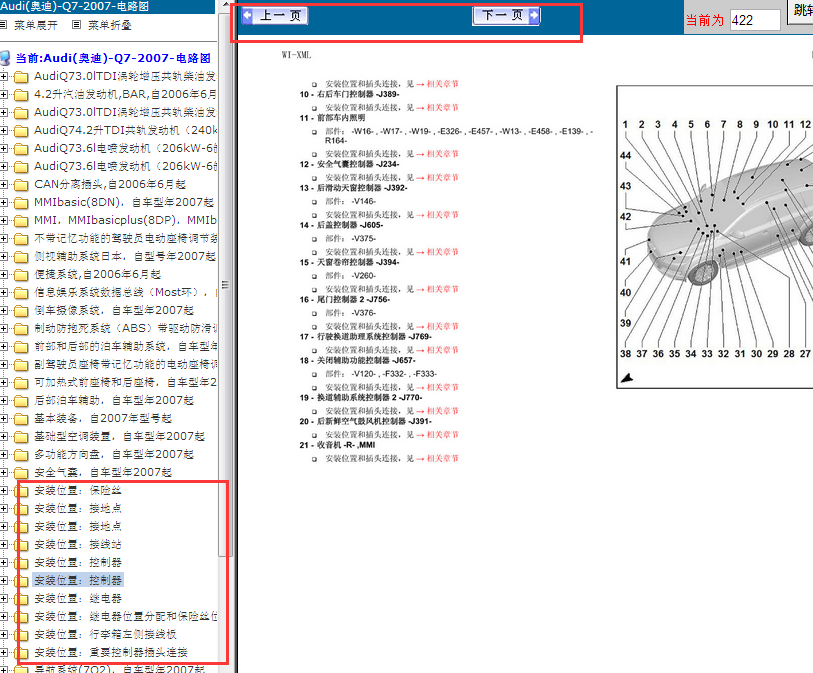Click text 17 - 行驶换道助理系统控制器 -J769-
This screenshot has height=673, width=813.
(x=366, y=336)
